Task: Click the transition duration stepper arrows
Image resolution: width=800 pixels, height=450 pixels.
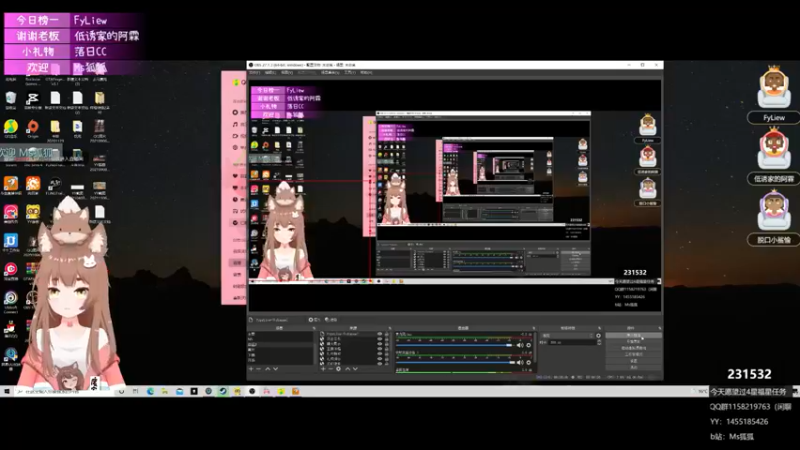Action: point(599,342)
